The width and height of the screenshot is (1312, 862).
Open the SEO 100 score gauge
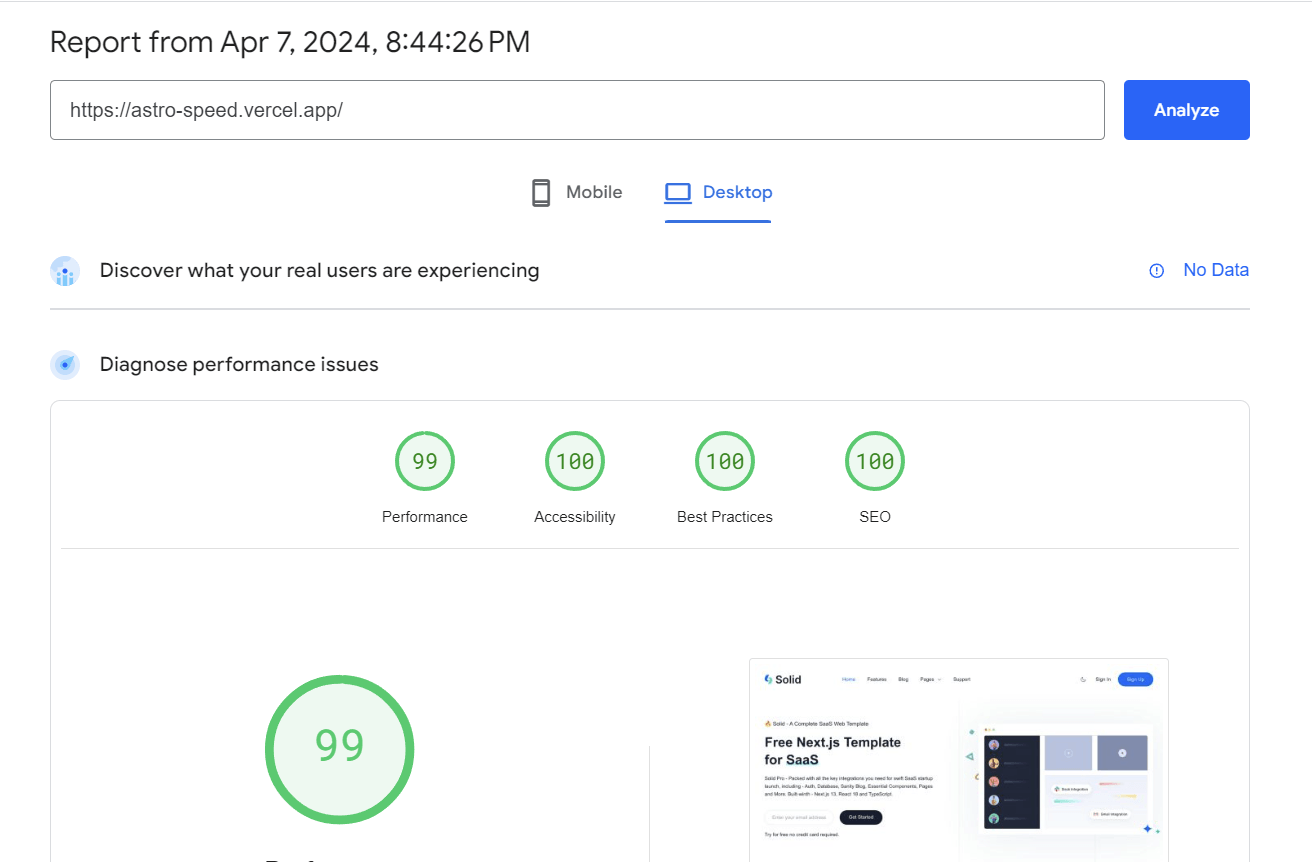click(x=875, y=461)
